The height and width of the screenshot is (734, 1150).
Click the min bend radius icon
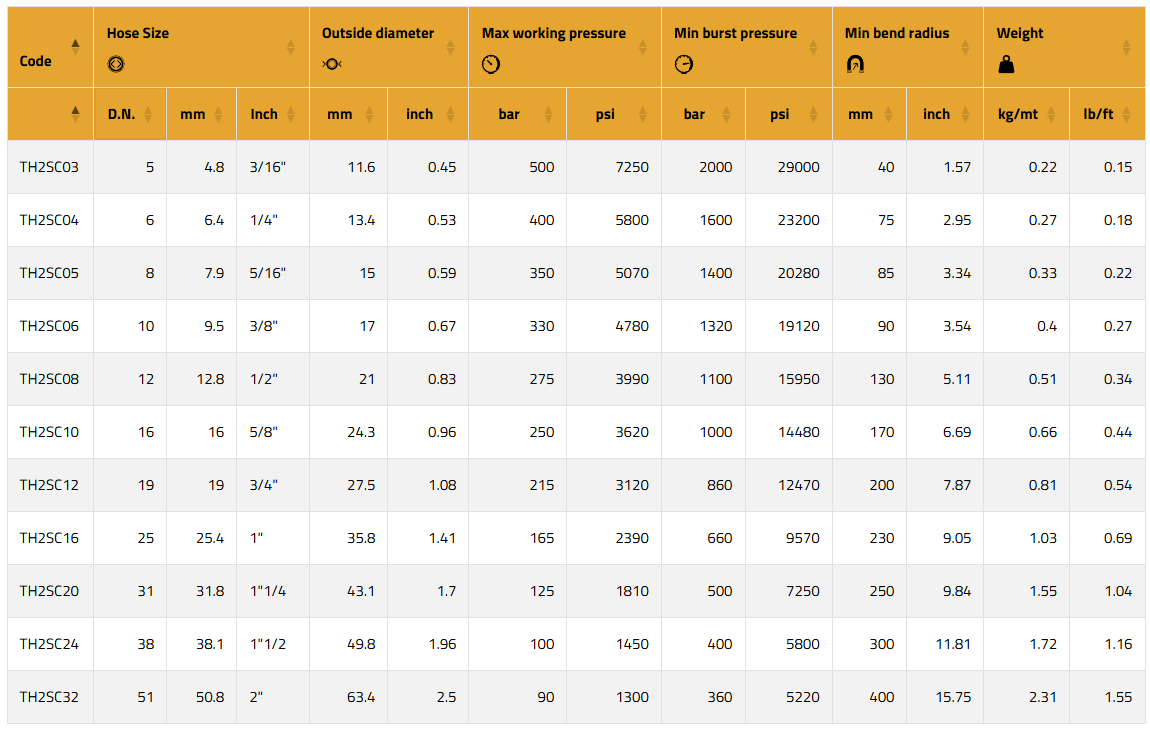855,64
